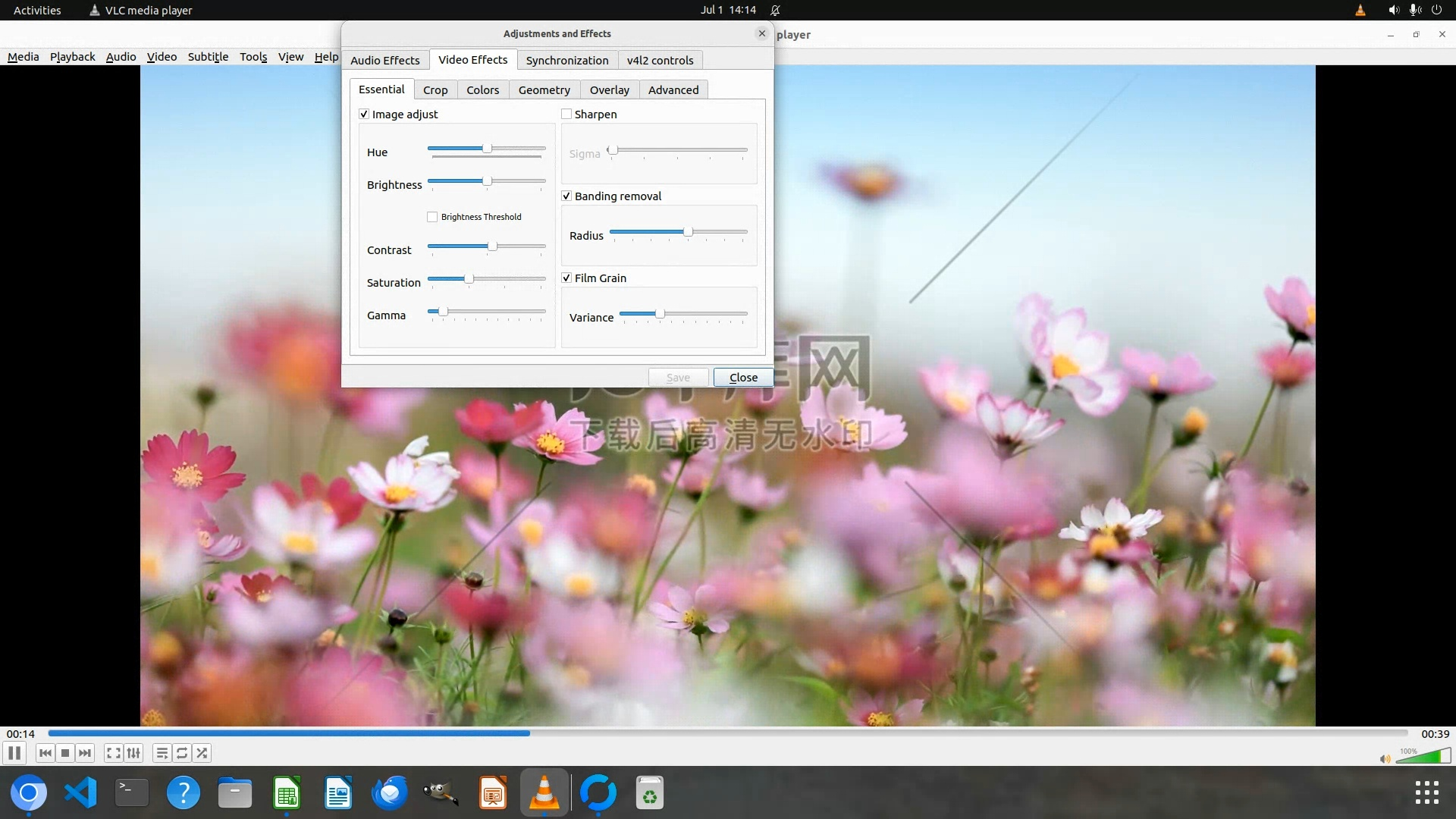
Task: Click the Saturation slider track
Action: click(508, 279)
